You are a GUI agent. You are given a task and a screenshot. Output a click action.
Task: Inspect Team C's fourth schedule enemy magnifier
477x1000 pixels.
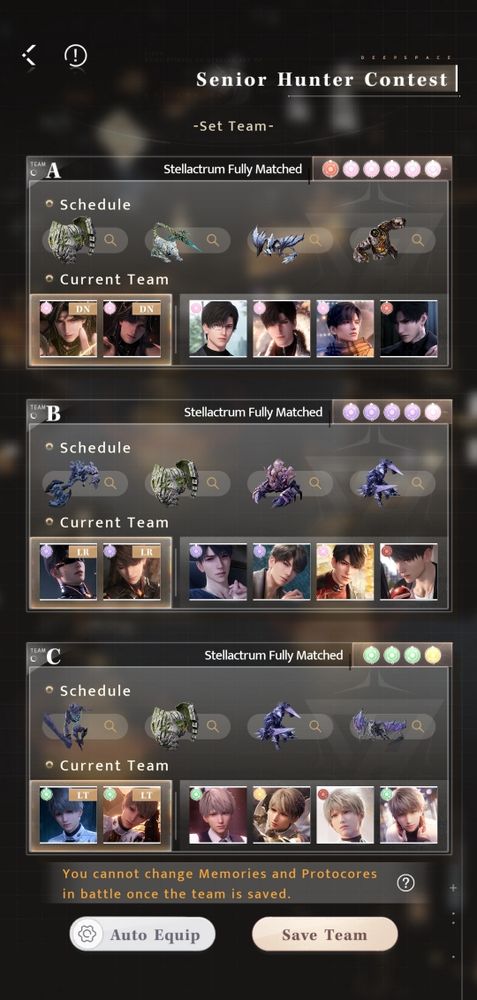418,726
